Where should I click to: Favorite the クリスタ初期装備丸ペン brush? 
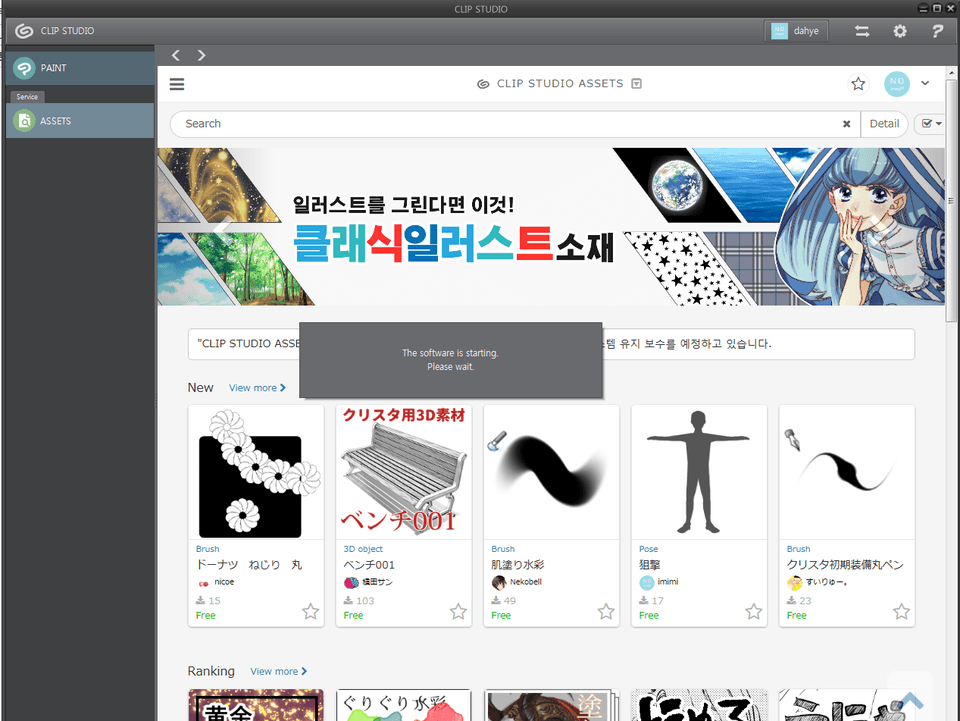901,611
